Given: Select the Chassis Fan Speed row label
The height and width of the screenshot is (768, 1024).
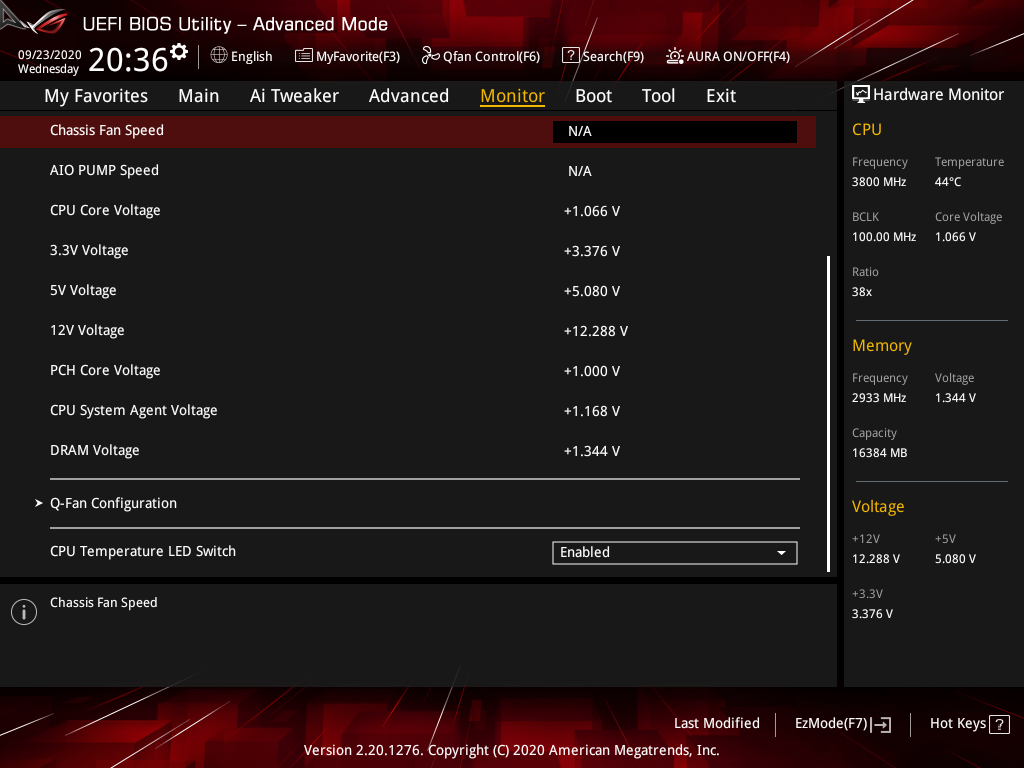Looking at the screenshot, I should pyautogui.click(x=107, y=130).
